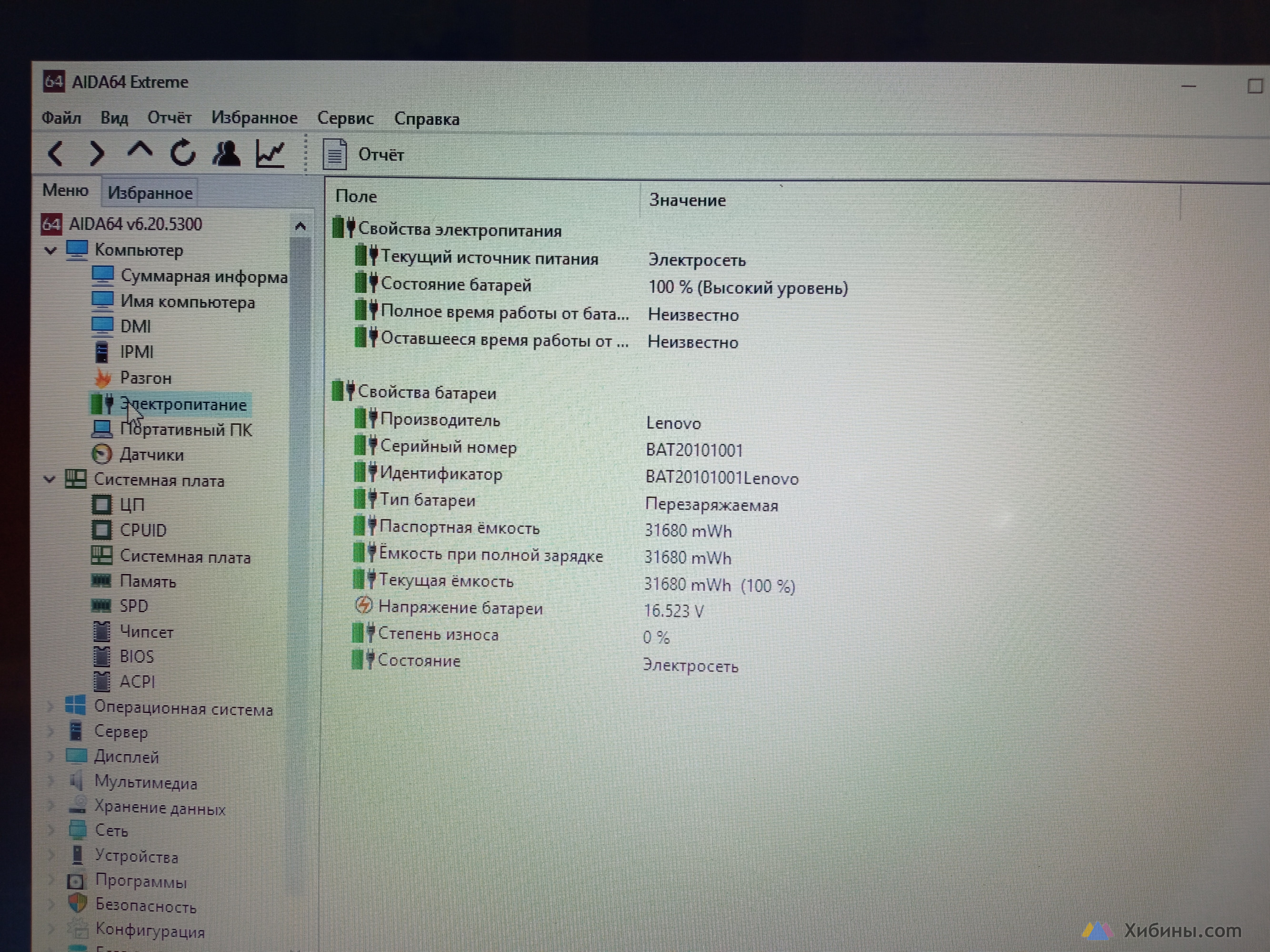Screen dimensions: 1270x952
Task: Expand the Операционная система node
Action: click(50, 707)
